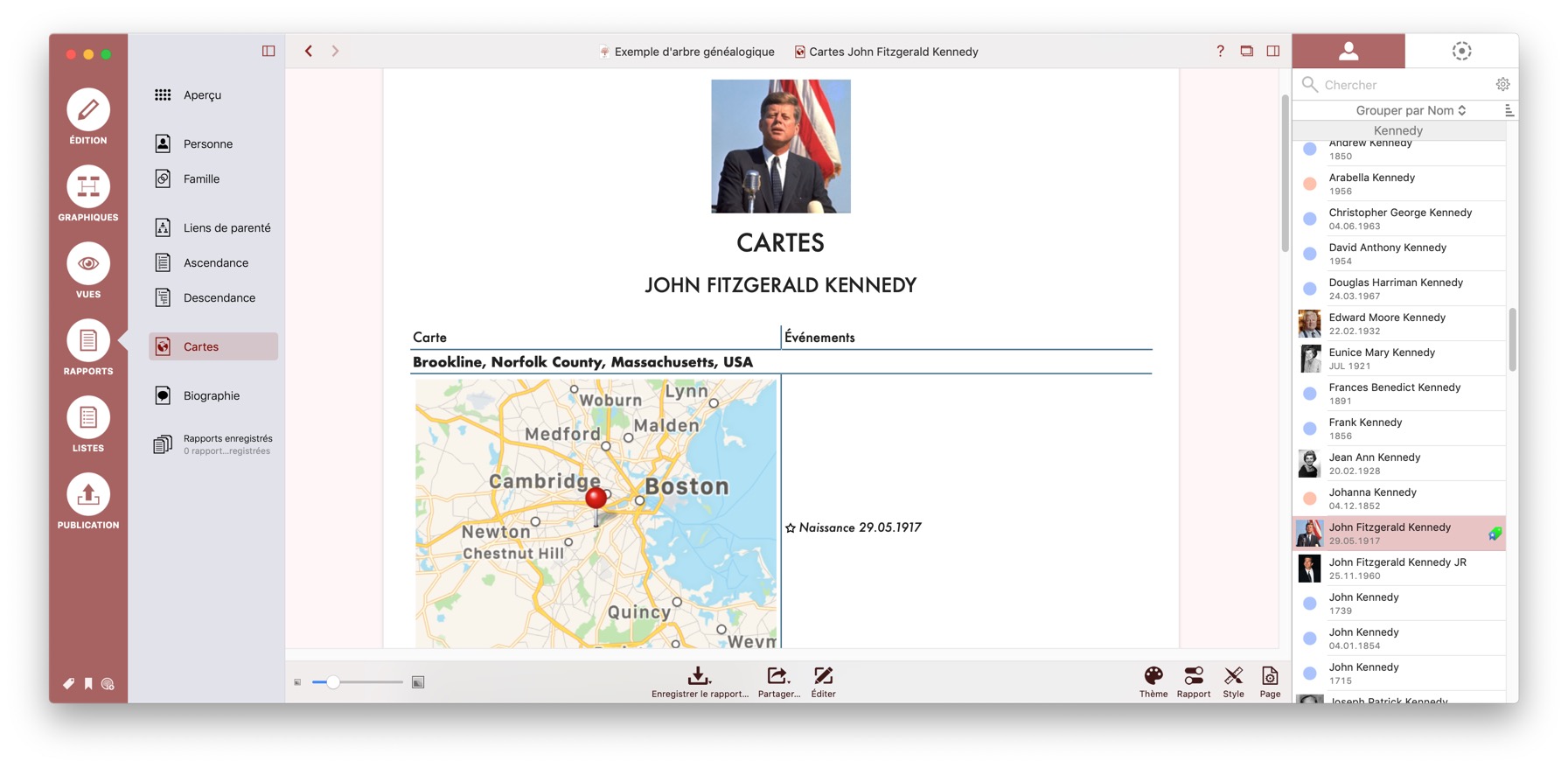Click the tag icon in the sidebar bottom
This screenshot has width=1568, height=768.
pos(68,684)
